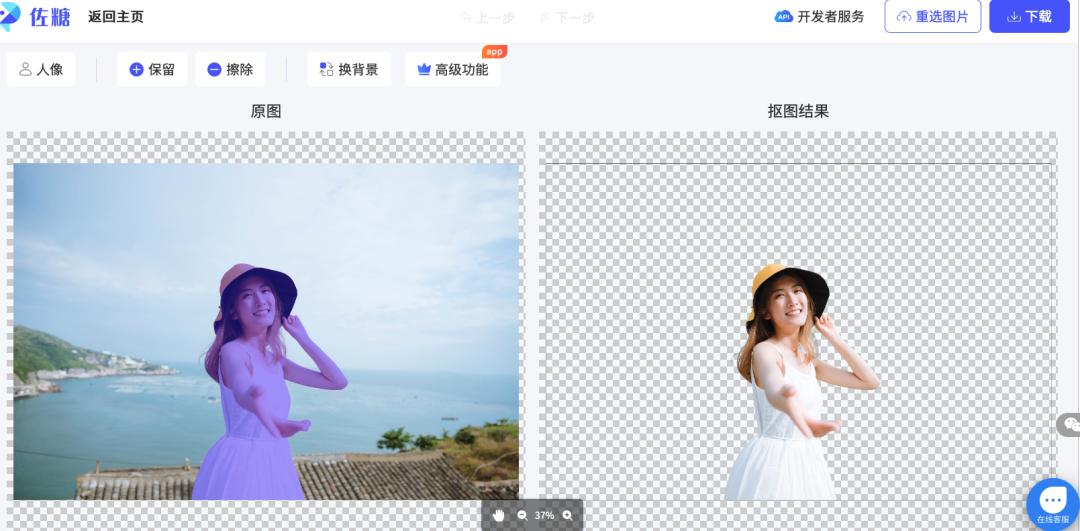The height and width of the screenshot is (531, 1080).
Task: Zoom out with the minus magnifier
Action: 522,515
